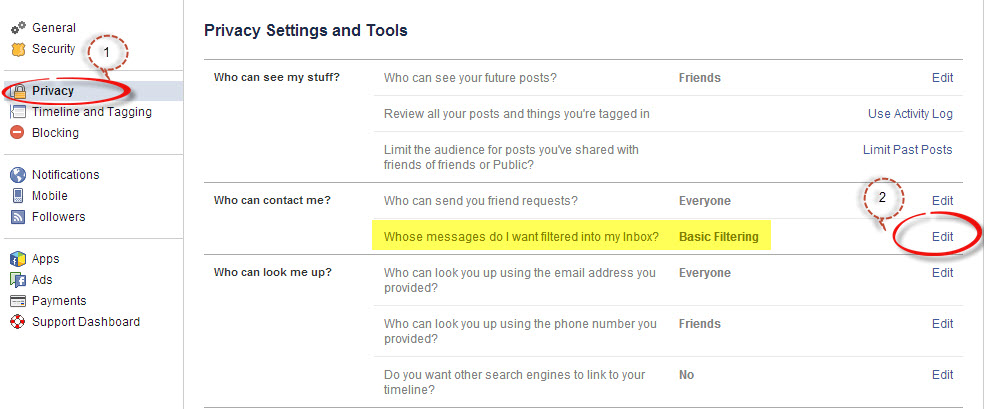Open Use Activity Log link
Viewport: 984px width, 409px height.
(910, 114)
